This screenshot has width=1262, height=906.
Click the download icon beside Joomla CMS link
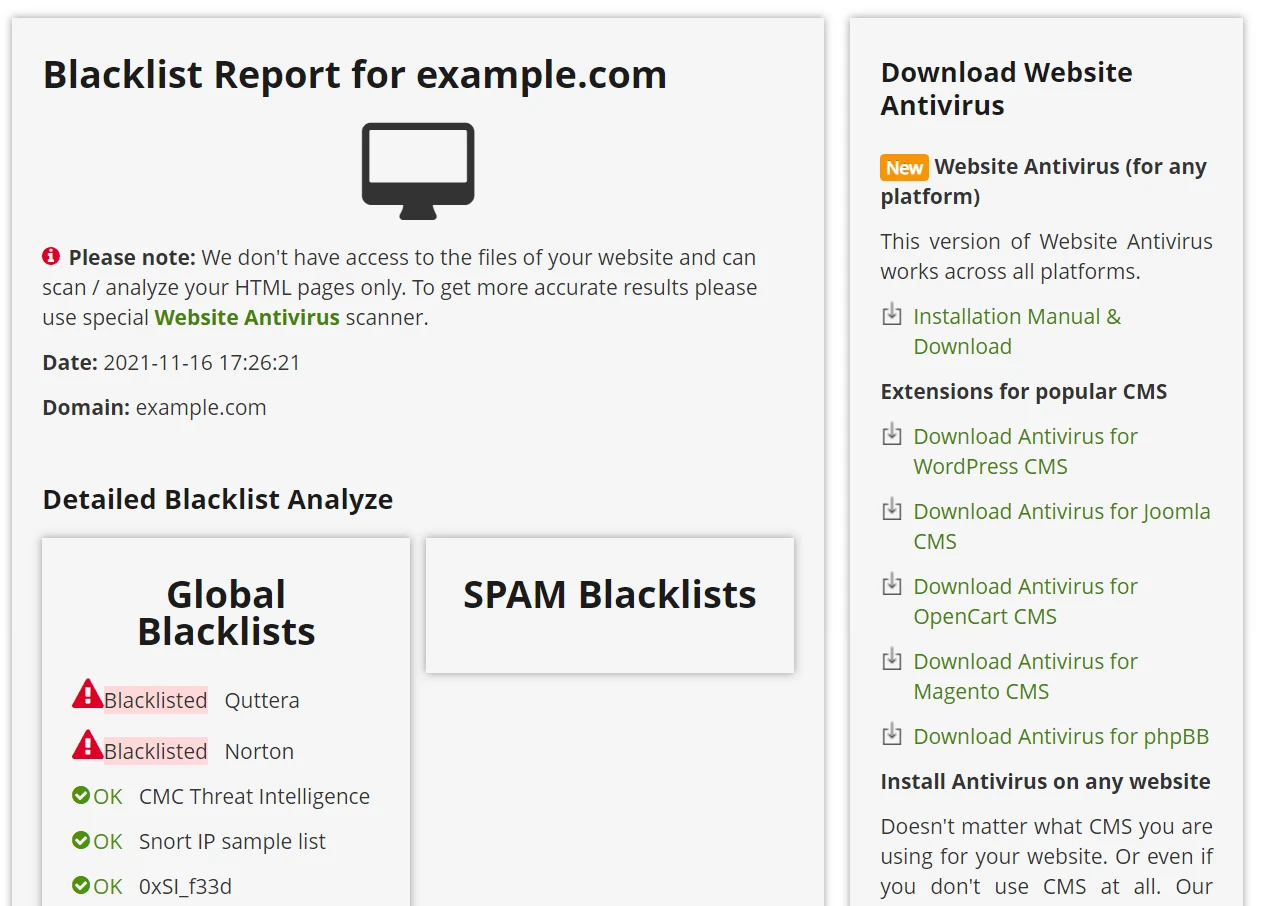(x=891, y=511)
